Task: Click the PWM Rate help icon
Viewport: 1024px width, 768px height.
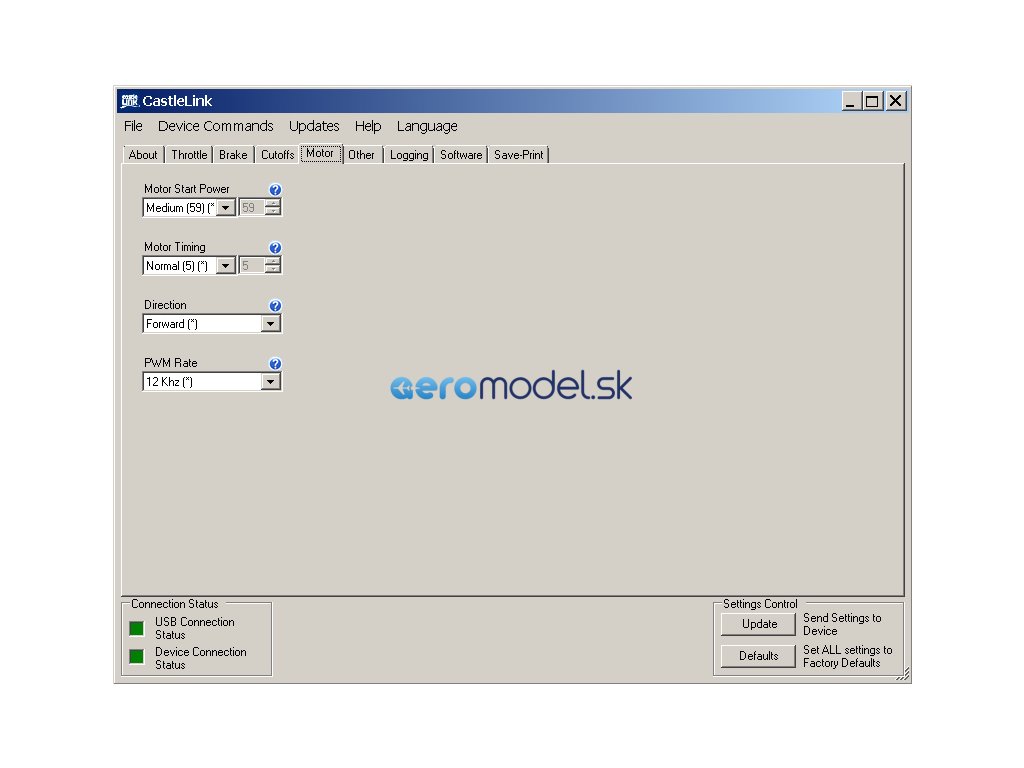Action: click(x=276, y=364)
